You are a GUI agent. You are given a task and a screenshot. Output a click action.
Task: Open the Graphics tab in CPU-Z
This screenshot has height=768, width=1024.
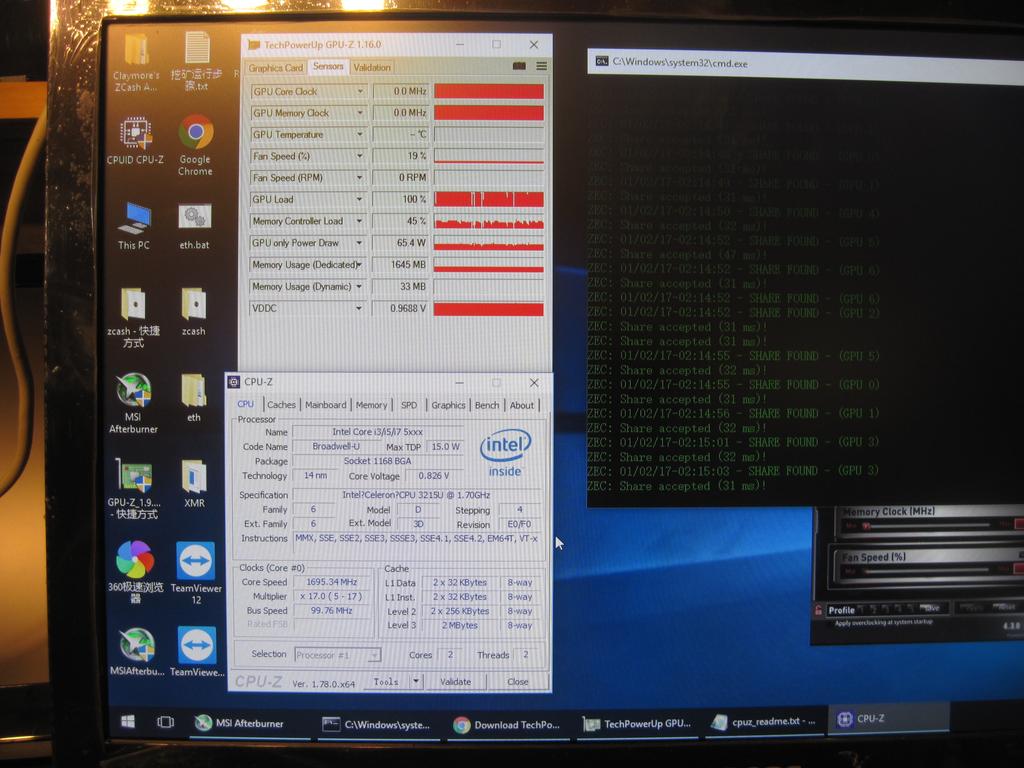point(448,405)
